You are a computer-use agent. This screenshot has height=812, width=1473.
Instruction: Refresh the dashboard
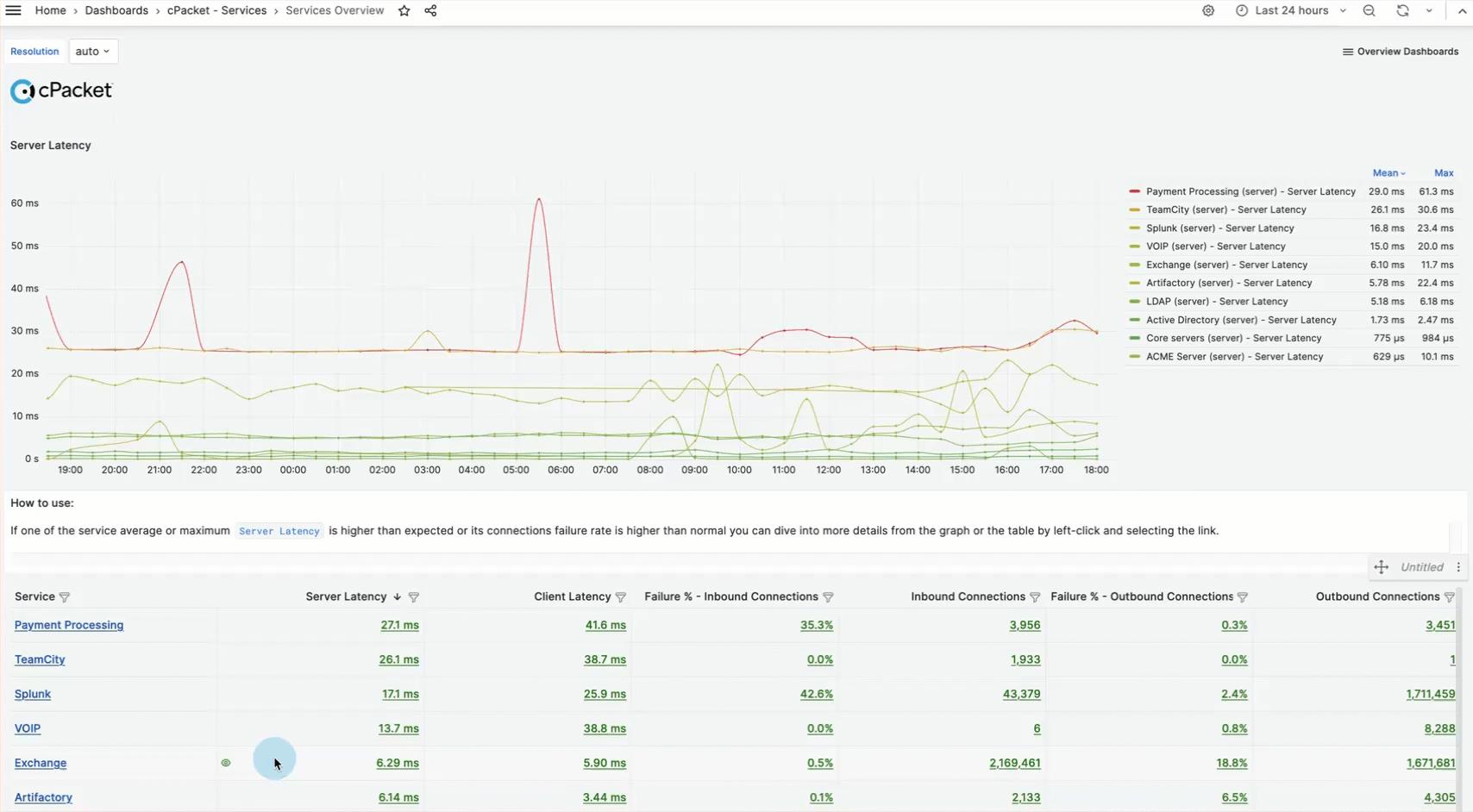[1403, 10]
